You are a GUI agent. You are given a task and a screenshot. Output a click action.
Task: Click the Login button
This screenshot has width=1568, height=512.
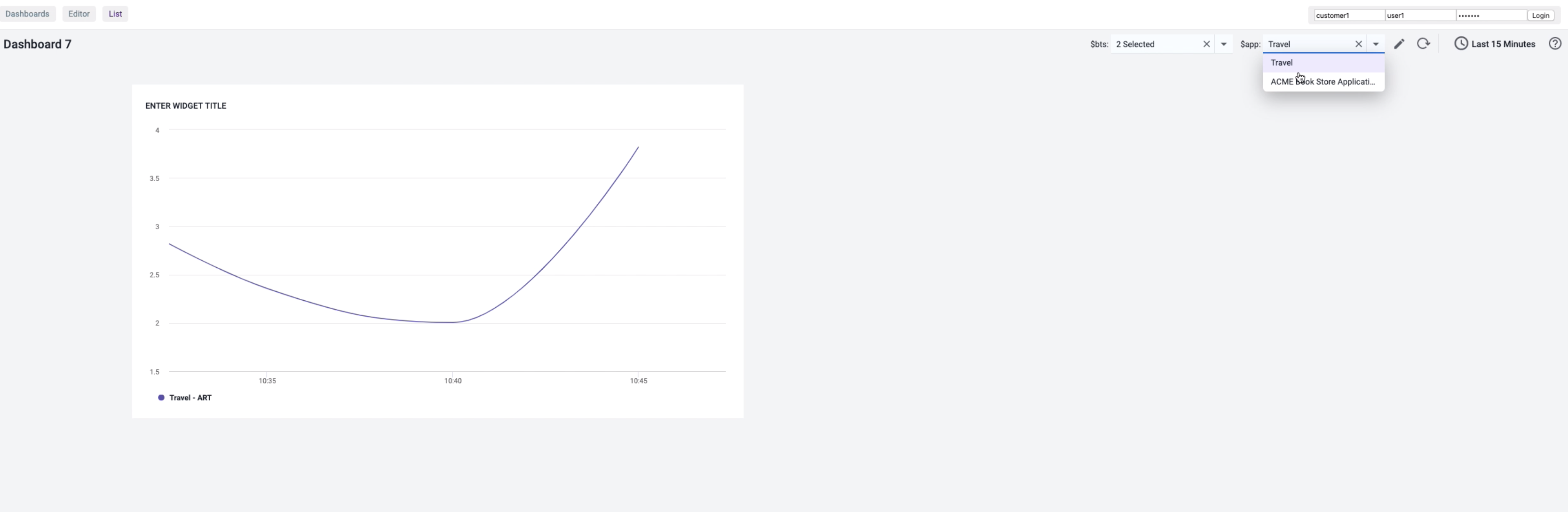[1541, 15]
